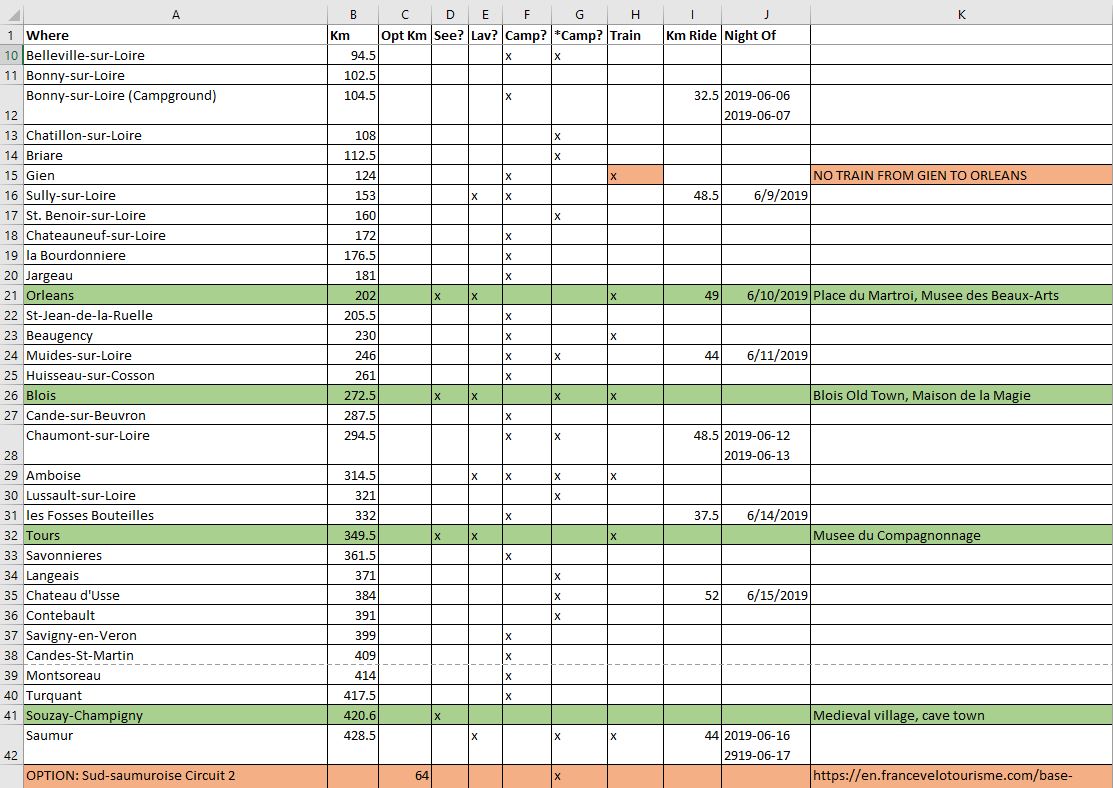Click the "Musee du Compagnonnage" note cell
This screenshot has width=1113, height=788.
pyautogui.click(x=897, y=535)
